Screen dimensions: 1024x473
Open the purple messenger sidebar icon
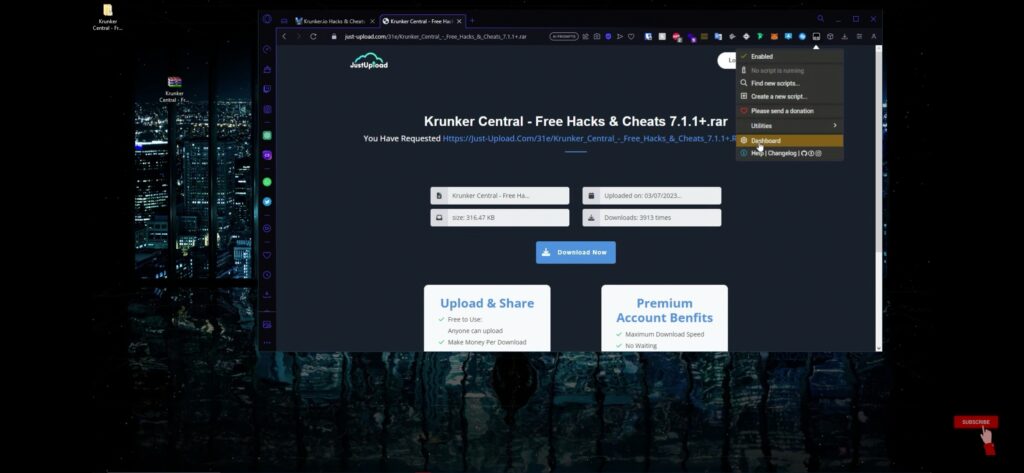pos(267,155)
